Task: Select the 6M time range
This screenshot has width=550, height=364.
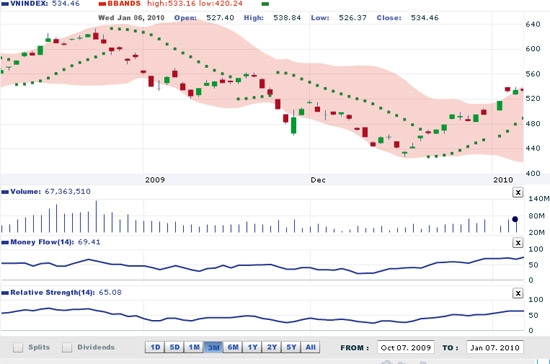Action: pyautogui.click(x=233, y=347)
